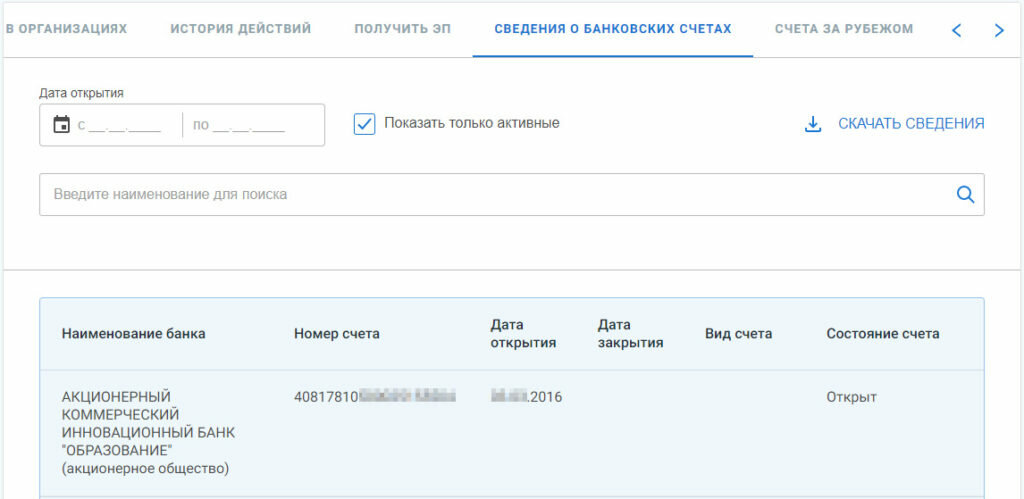Focus the start date 'с' field
This screenshot has height=499, width=1024.
point(124,126)
